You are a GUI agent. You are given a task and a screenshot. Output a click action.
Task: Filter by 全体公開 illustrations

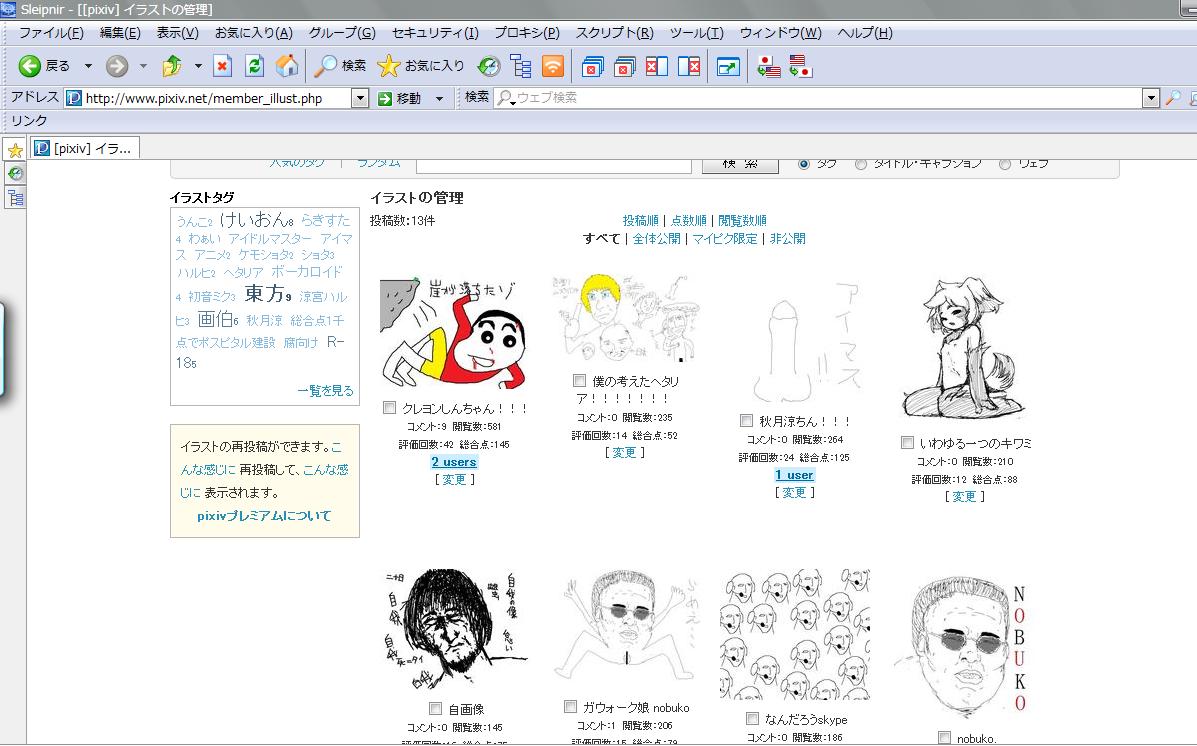tap(657, 239)
